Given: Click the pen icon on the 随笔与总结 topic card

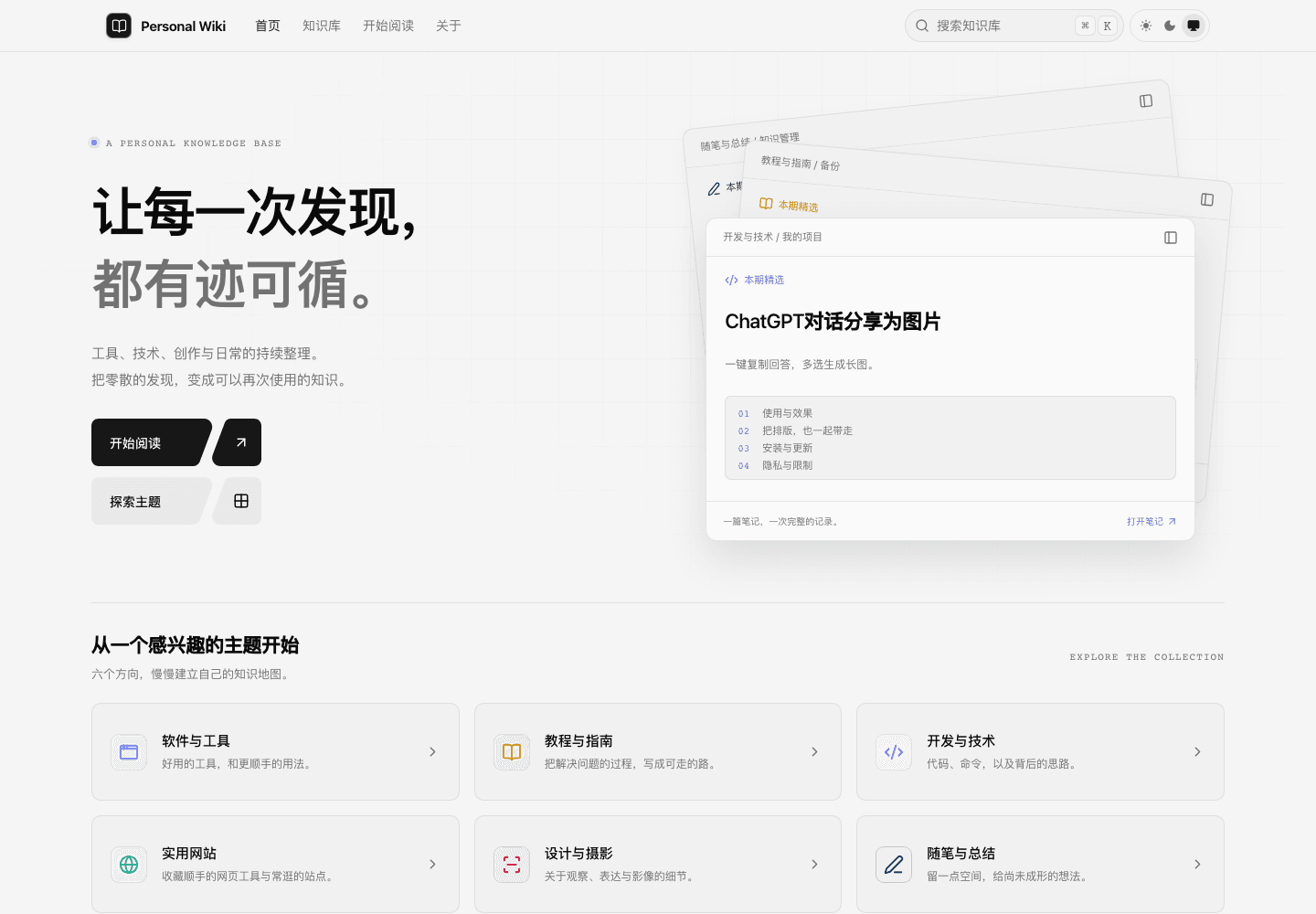Looking at the screenshot, I should click(x=894, y=865).
